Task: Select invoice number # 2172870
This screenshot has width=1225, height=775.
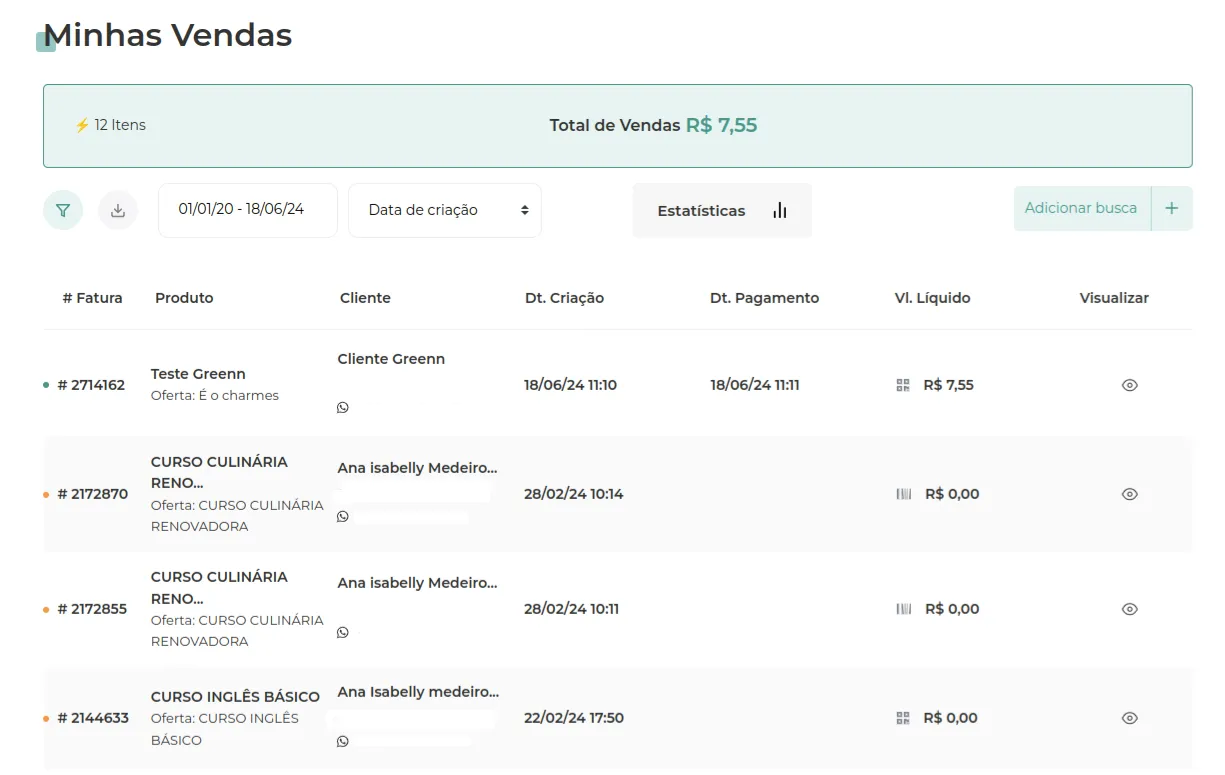Action: coord(92,494)
